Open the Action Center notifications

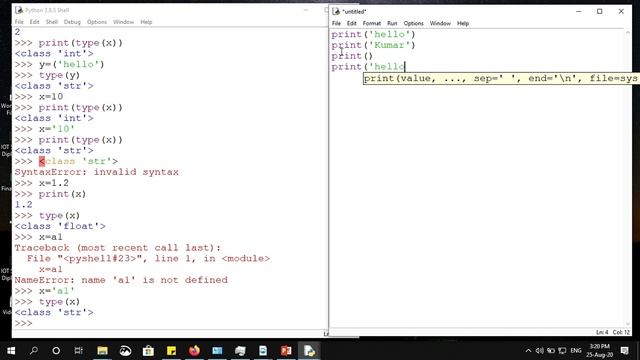coord(624,351)
